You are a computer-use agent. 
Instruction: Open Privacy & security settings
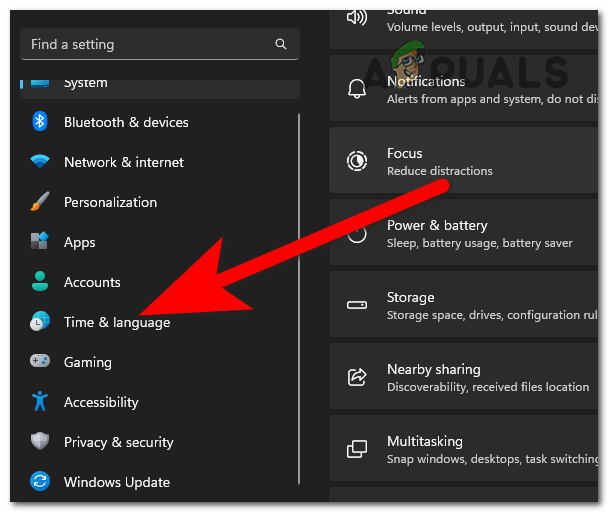pos(160,442)
